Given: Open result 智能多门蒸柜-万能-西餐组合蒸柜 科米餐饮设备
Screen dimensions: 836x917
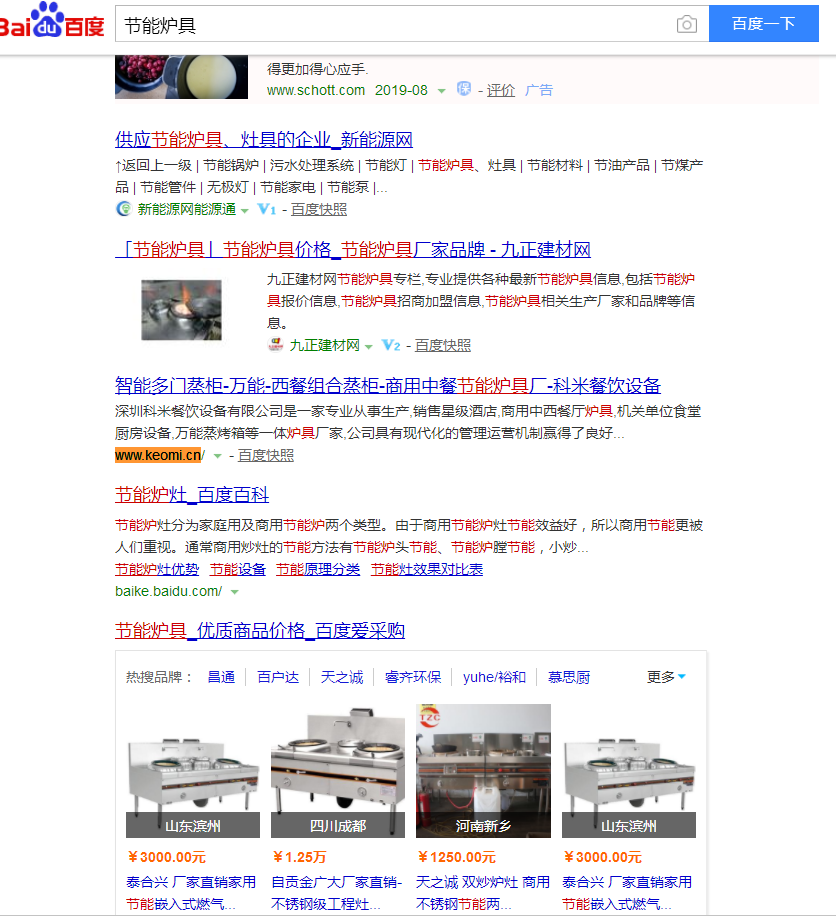Looking at the screenshot, I should tap(388, 386).
